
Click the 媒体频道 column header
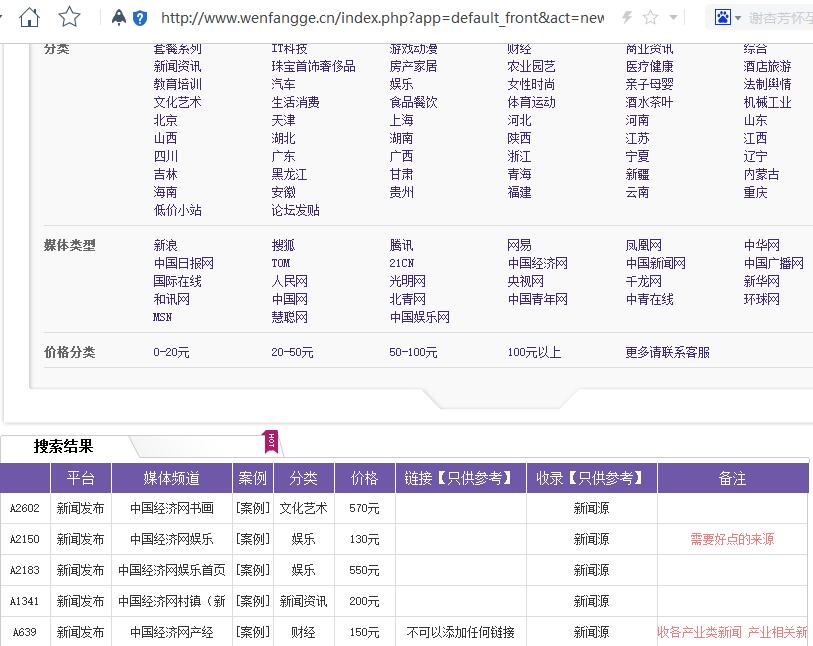[172, 478]
